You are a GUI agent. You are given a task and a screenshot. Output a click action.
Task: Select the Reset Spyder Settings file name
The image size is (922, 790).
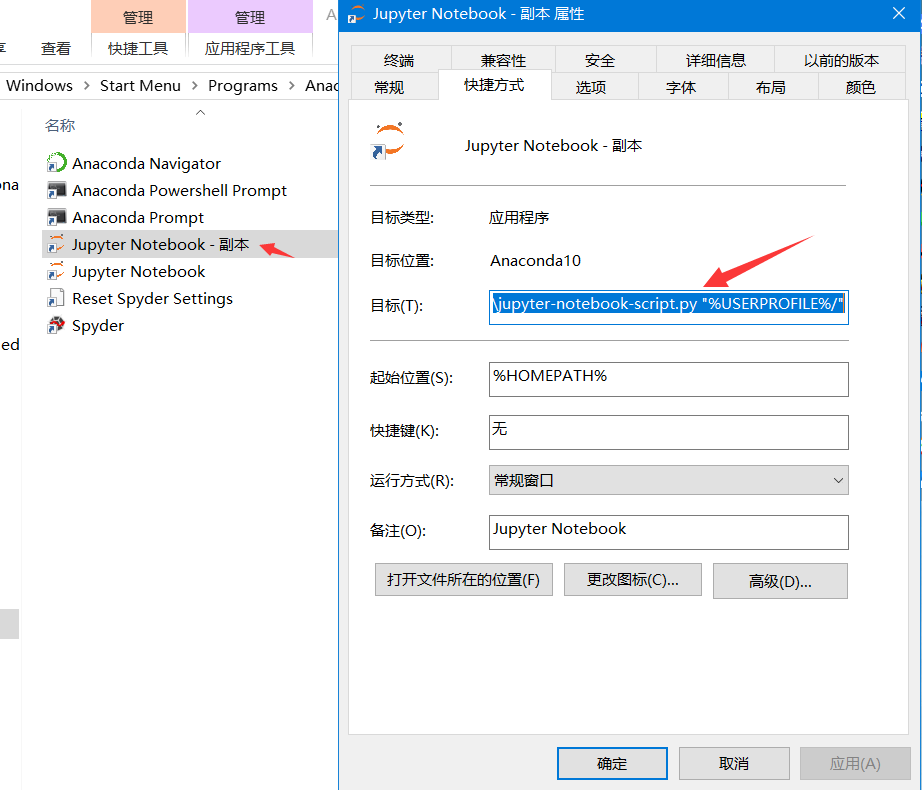[x=152, y=299]
